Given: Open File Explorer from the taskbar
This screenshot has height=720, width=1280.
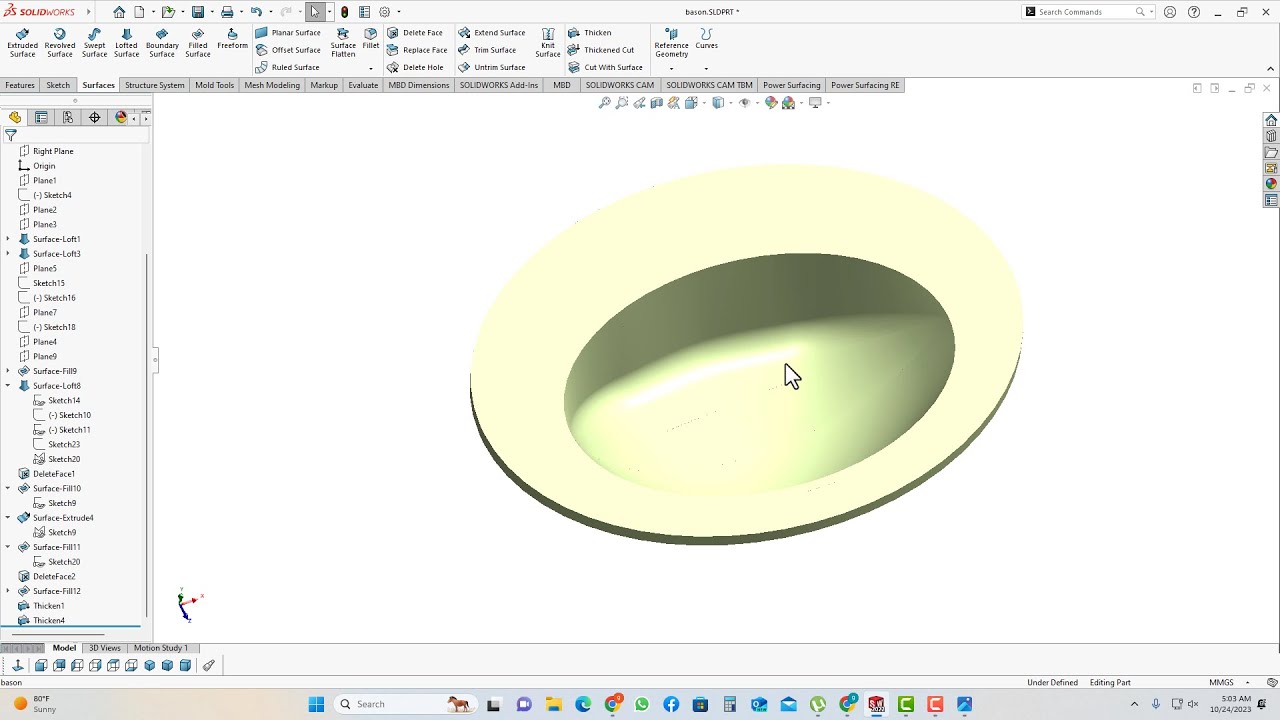Looking at the screenshot, I should tap(553, 704).
